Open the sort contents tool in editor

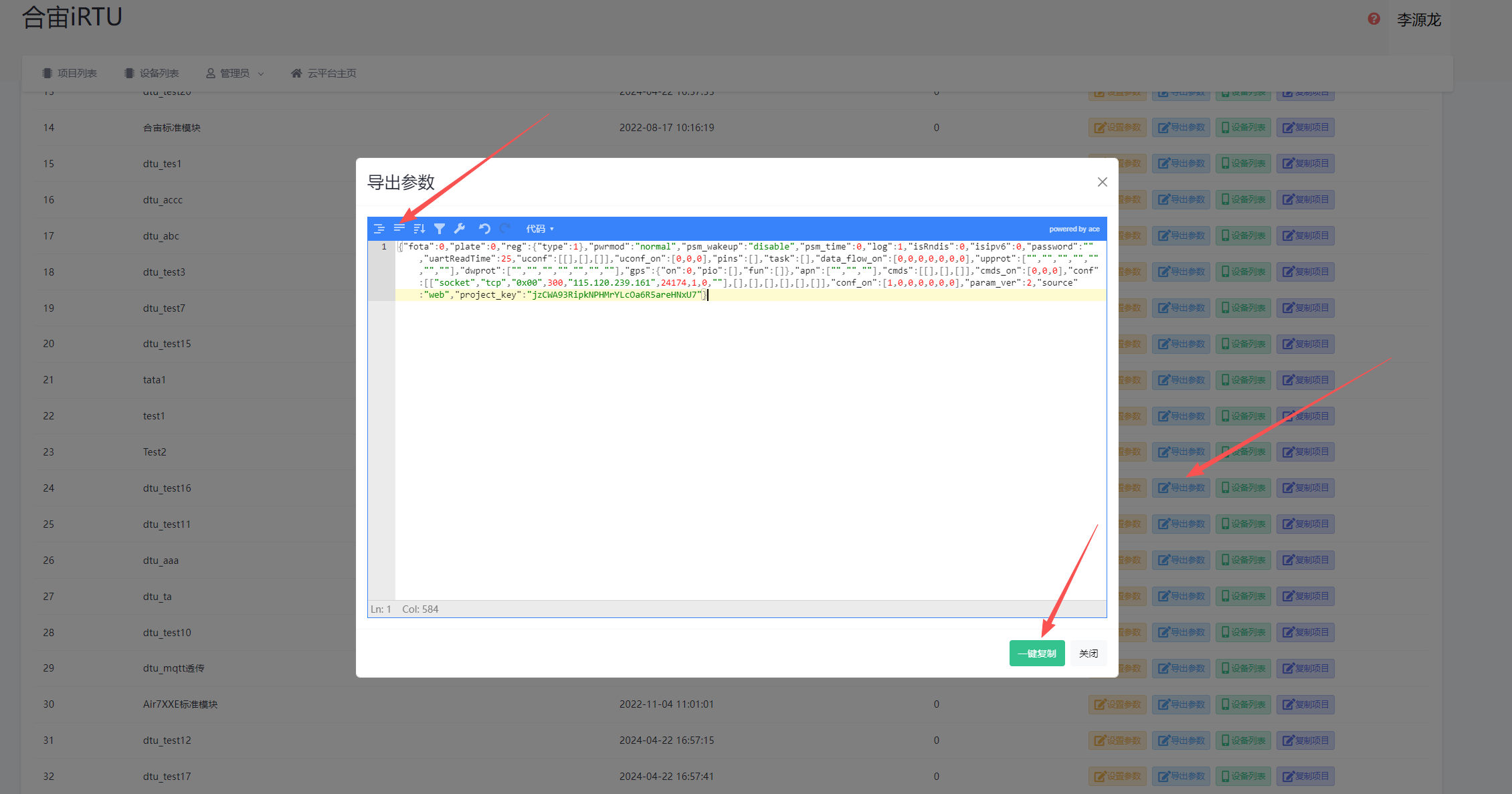click(x=419, y=229)
